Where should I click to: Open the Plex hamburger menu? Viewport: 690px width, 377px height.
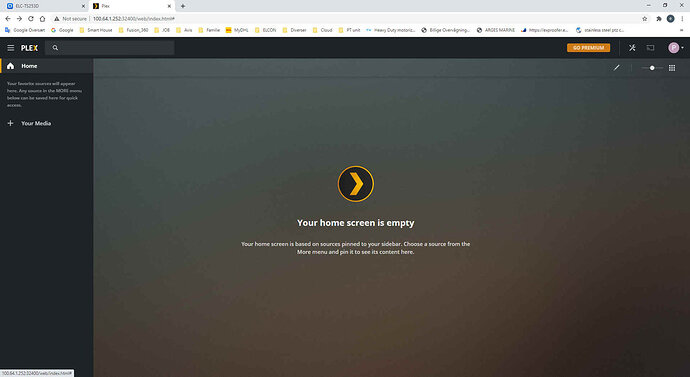[x=11, y=48]
